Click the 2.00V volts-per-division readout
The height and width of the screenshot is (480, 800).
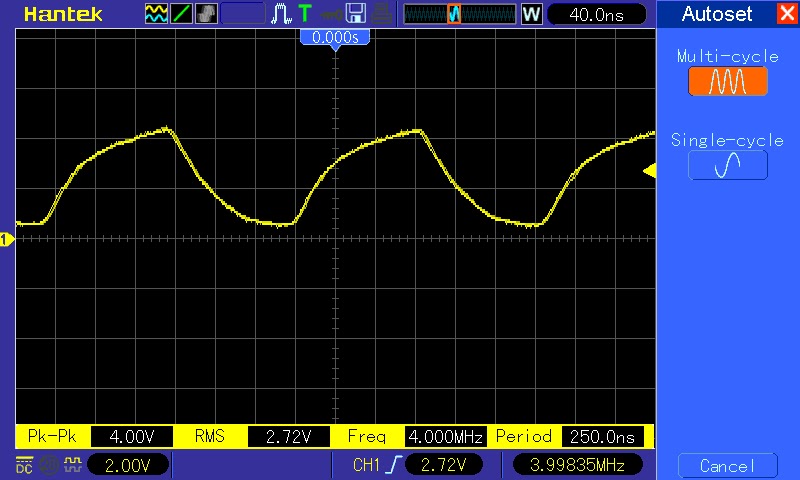click(x=128, y=465)
